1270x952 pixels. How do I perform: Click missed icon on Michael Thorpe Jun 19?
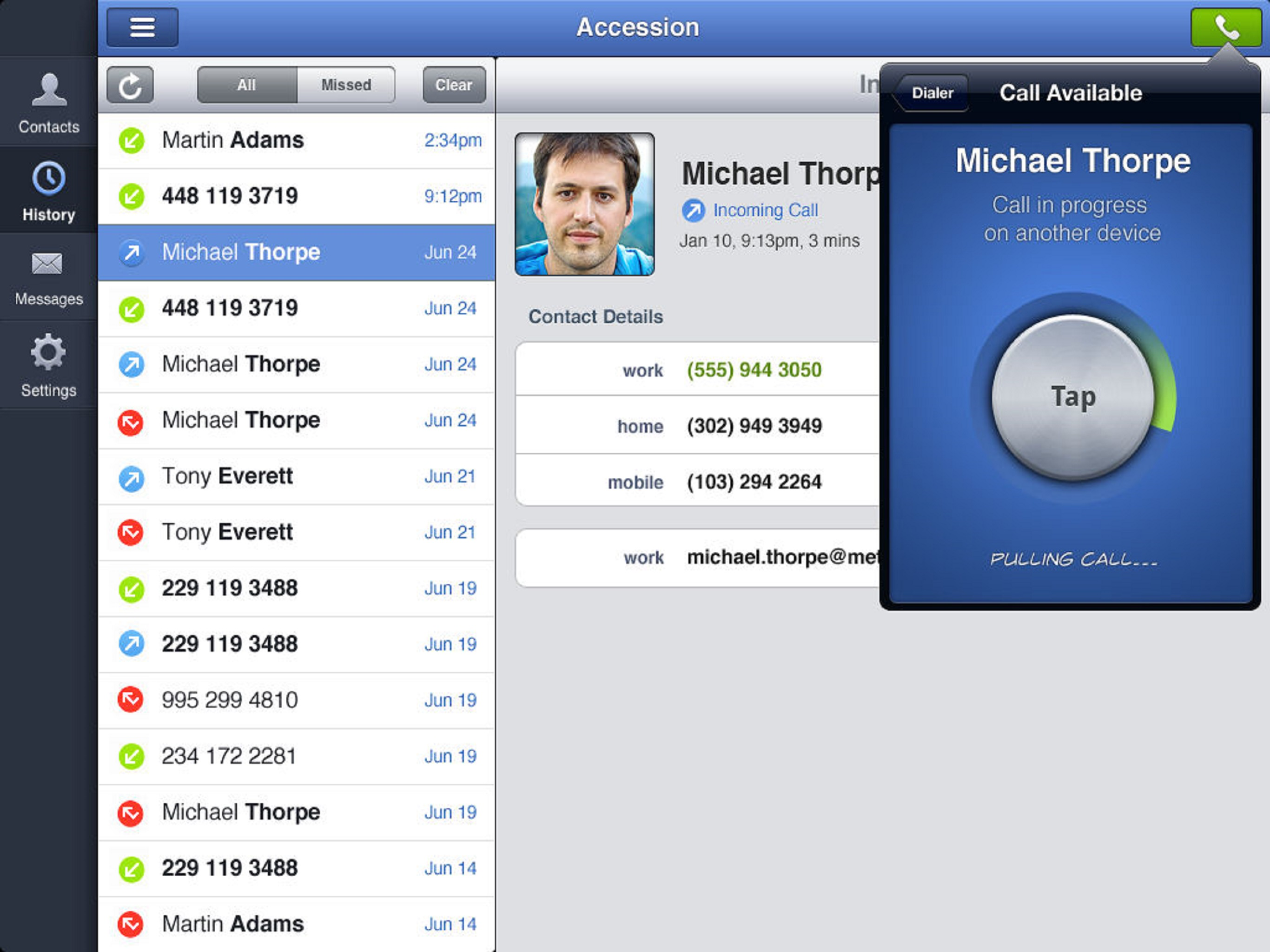pos(131,813)
